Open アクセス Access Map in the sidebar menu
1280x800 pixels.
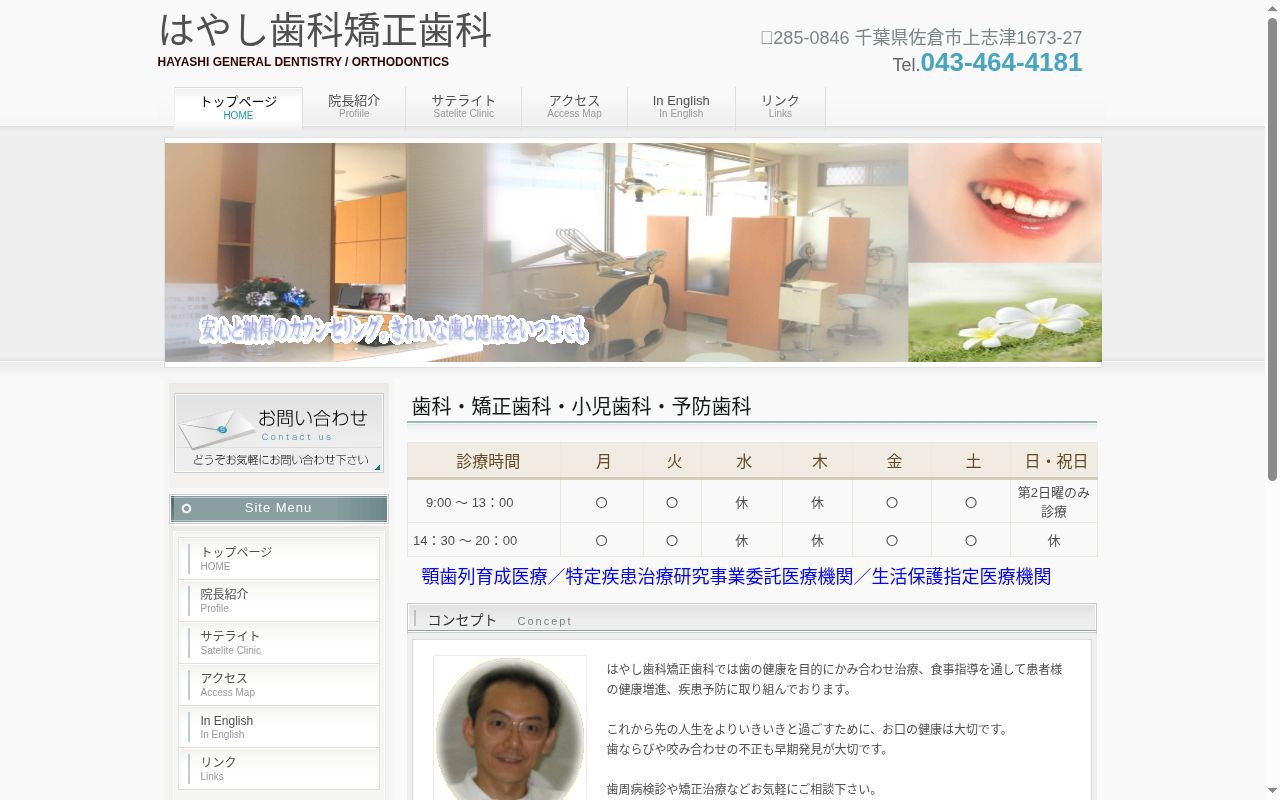pos(279,684)
